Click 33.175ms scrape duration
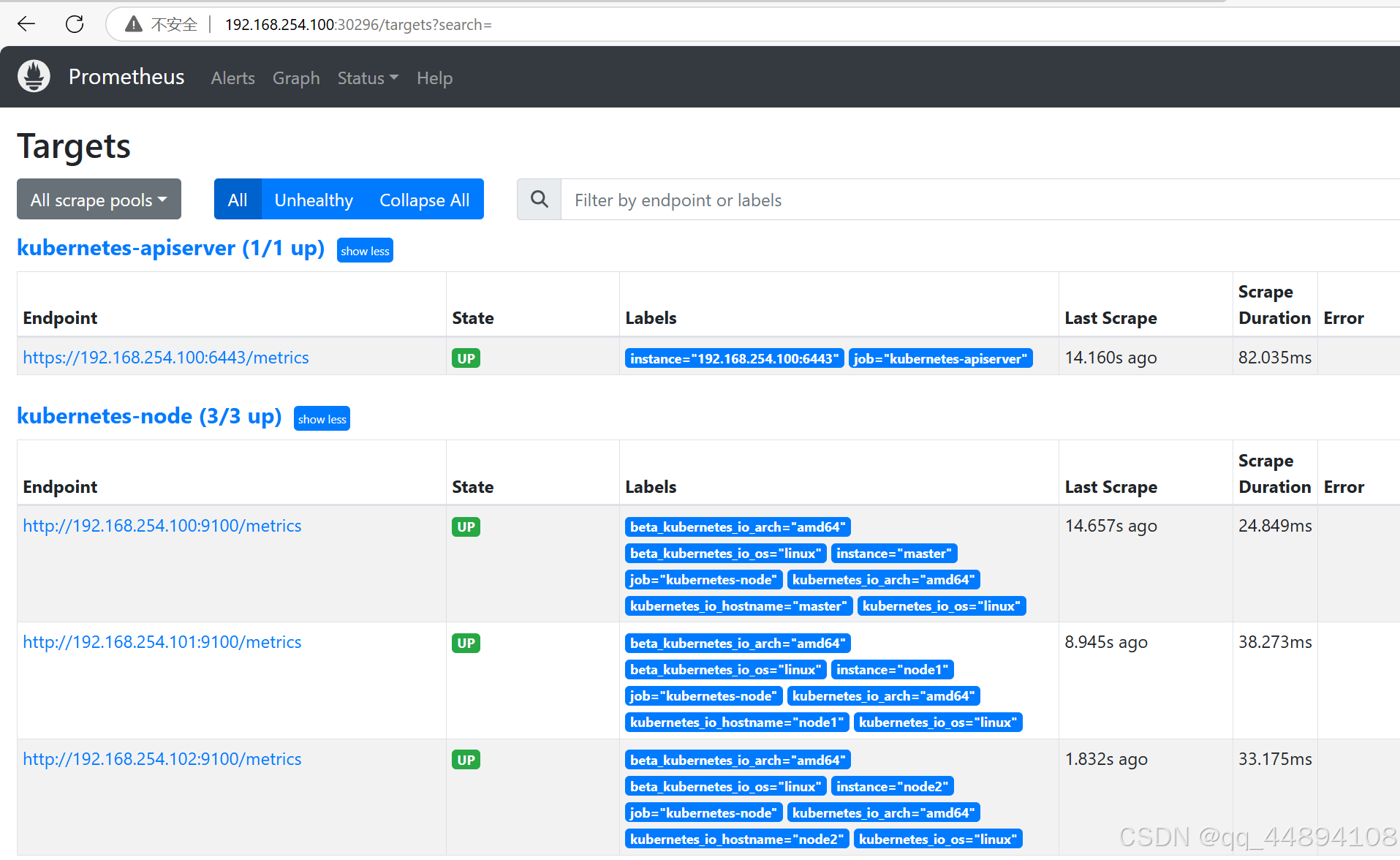Viewport: 1400px width, 860px height. [1274, 758]
